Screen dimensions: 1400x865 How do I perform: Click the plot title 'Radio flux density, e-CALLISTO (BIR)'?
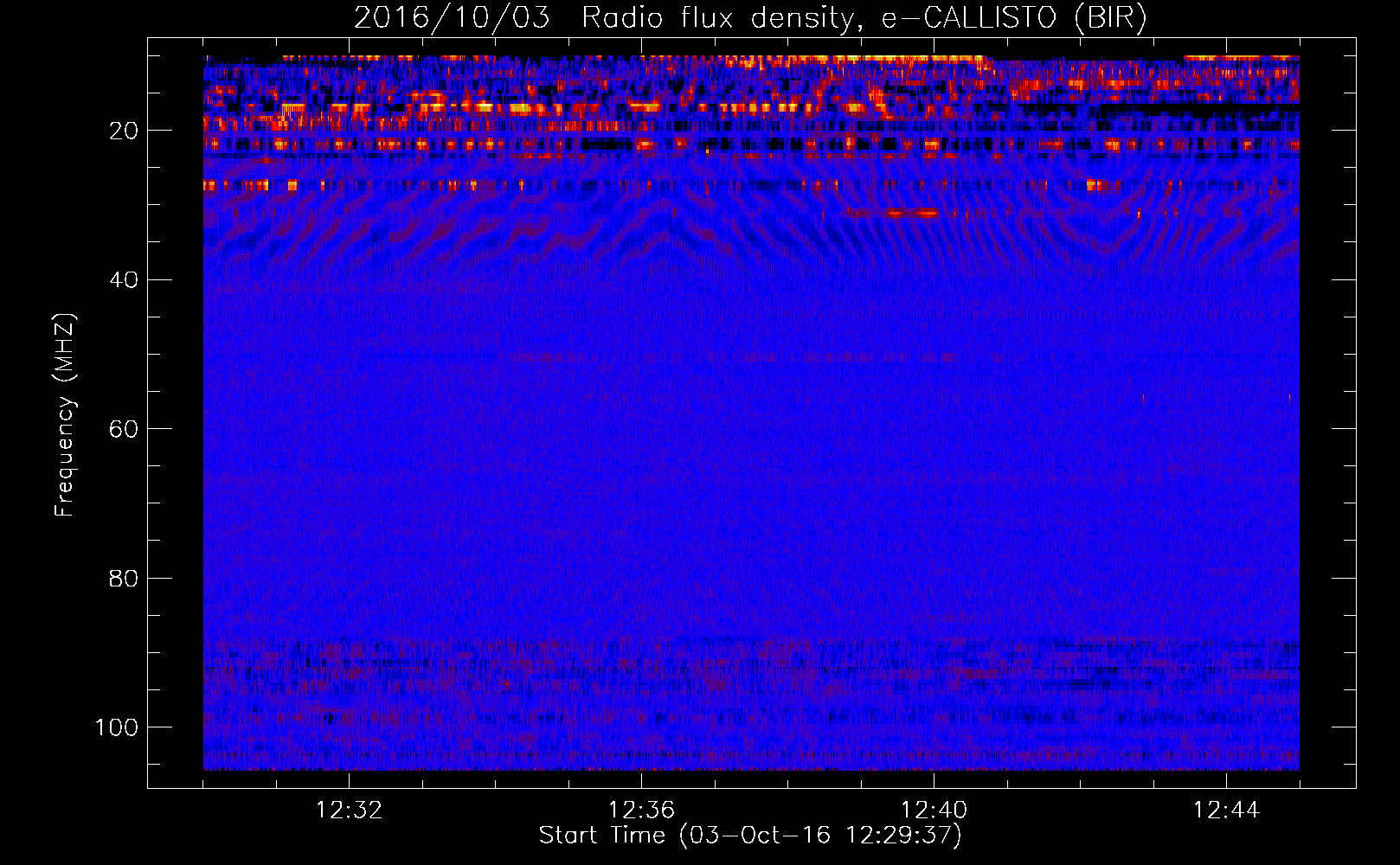(x=864, y=18)
